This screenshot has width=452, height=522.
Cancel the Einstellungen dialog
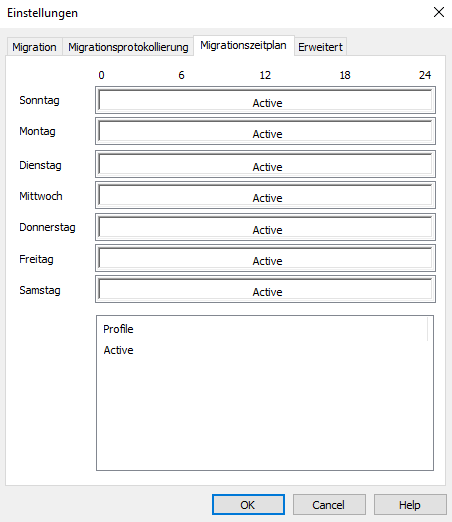click(329, 505)
